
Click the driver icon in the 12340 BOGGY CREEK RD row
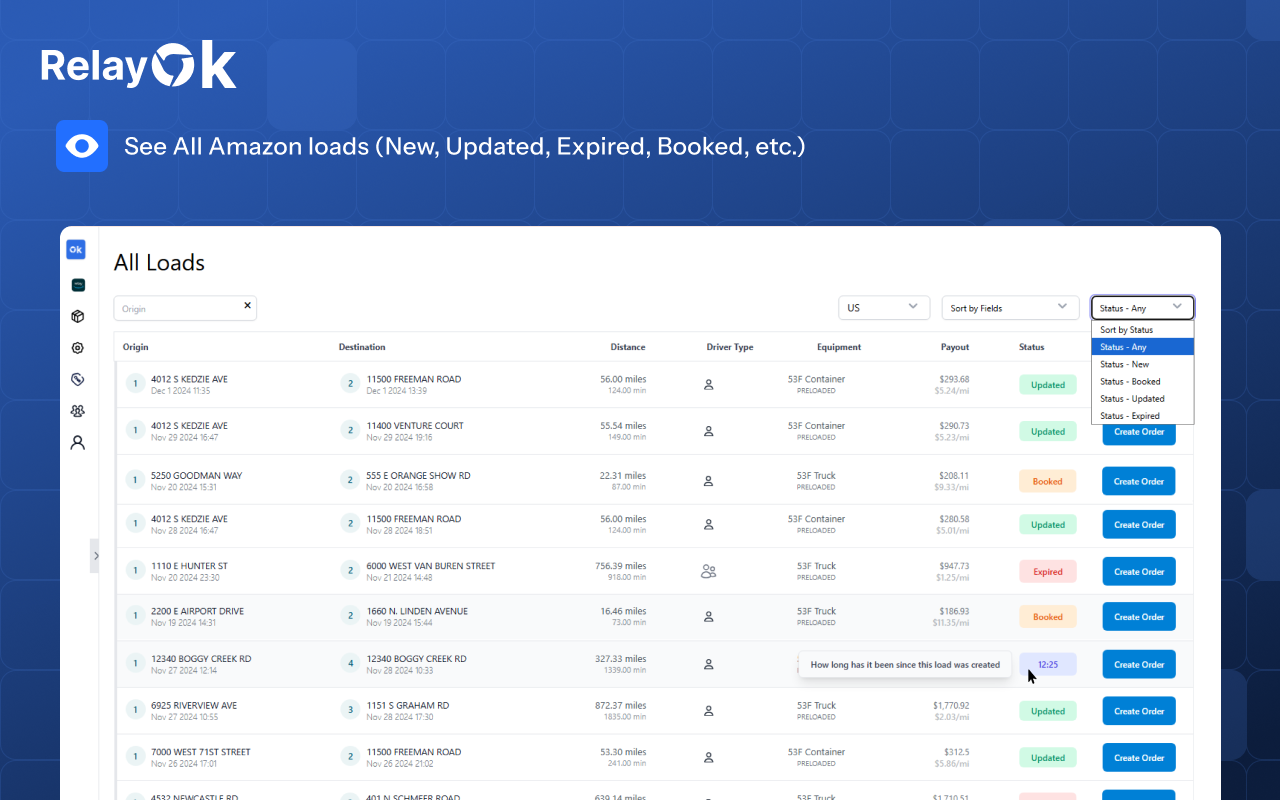pyautogui.click(x=709, y=664)
